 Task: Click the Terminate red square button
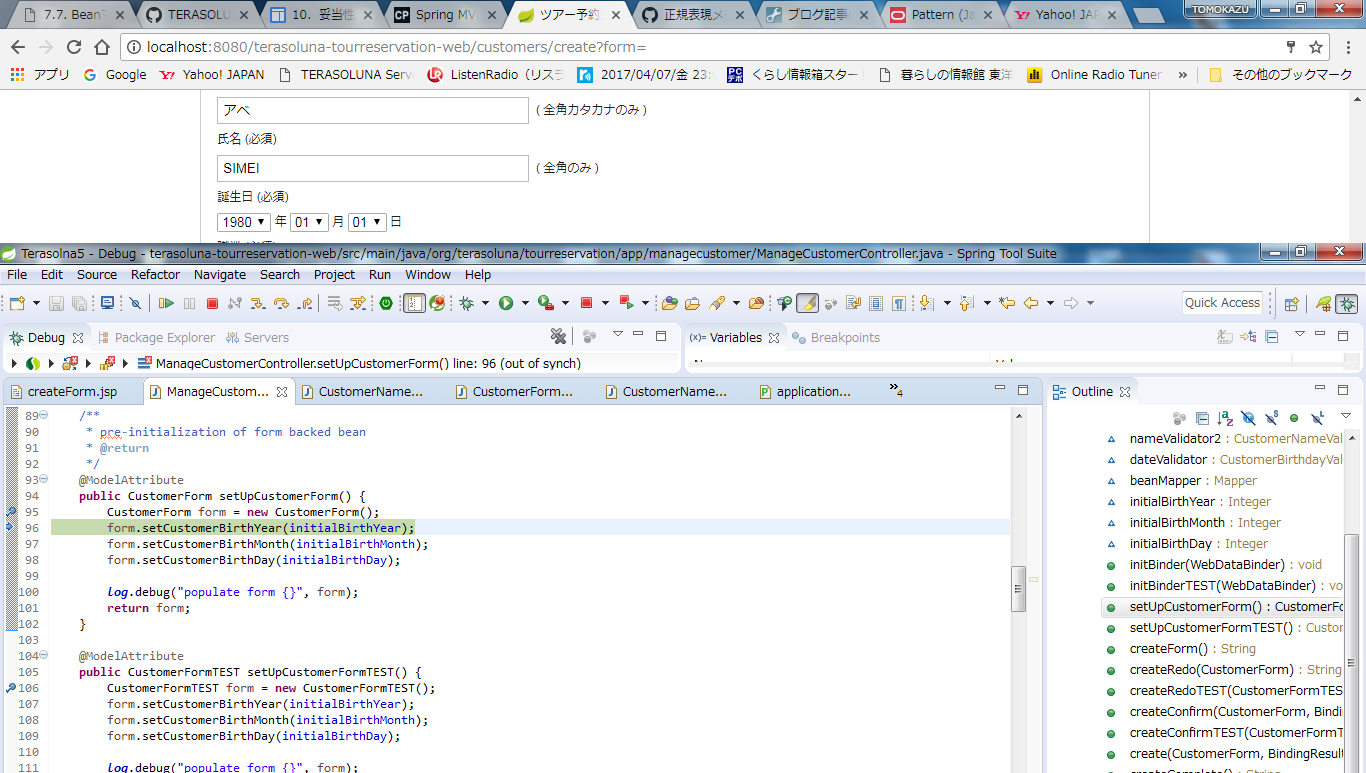tap(212, 303)
